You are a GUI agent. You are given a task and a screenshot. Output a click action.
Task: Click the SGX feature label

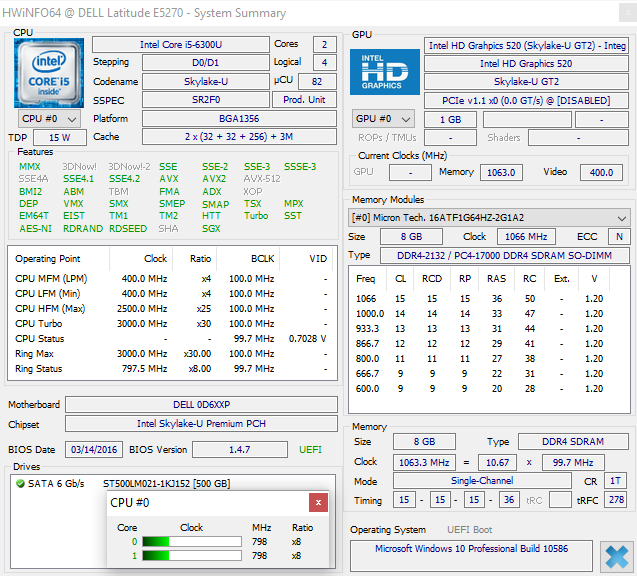211,229
